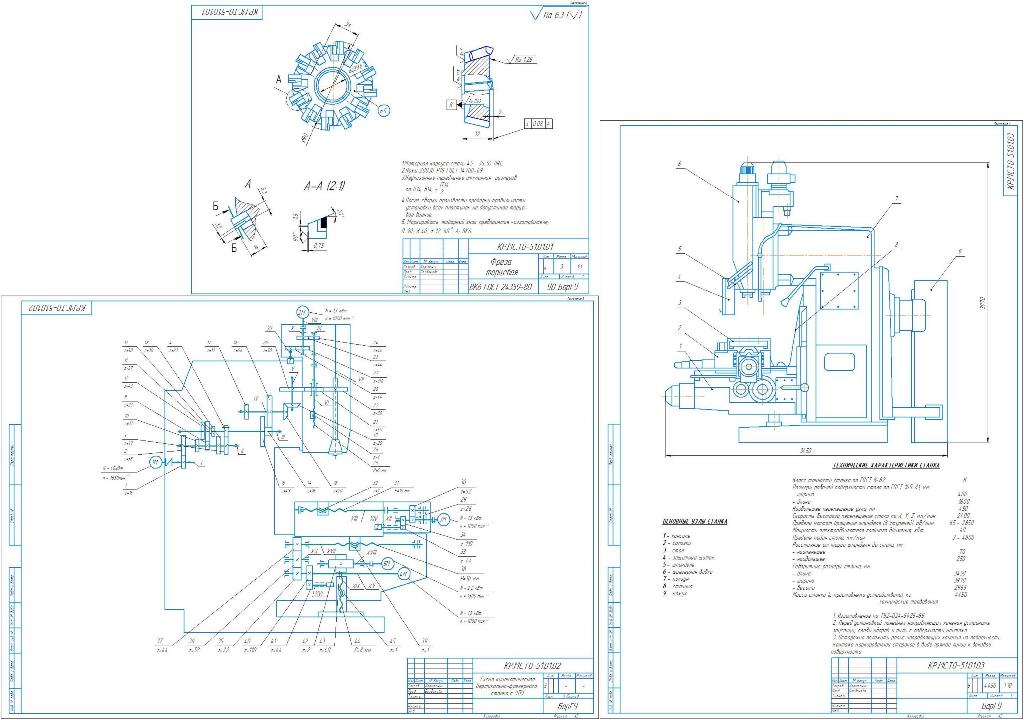Click the rotated designation stamp on the machine sheet
The width and height of the screenshot is (1024, 720).
1008,160
